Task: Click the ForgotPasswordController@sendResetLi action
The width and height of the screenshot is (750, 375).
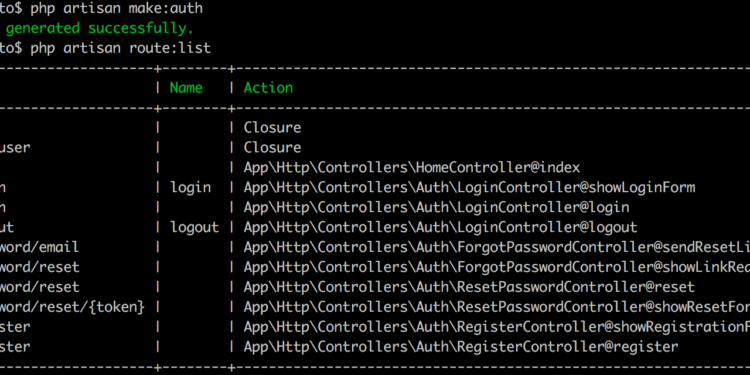Action: pyautogui.click(x=497, y=247)
